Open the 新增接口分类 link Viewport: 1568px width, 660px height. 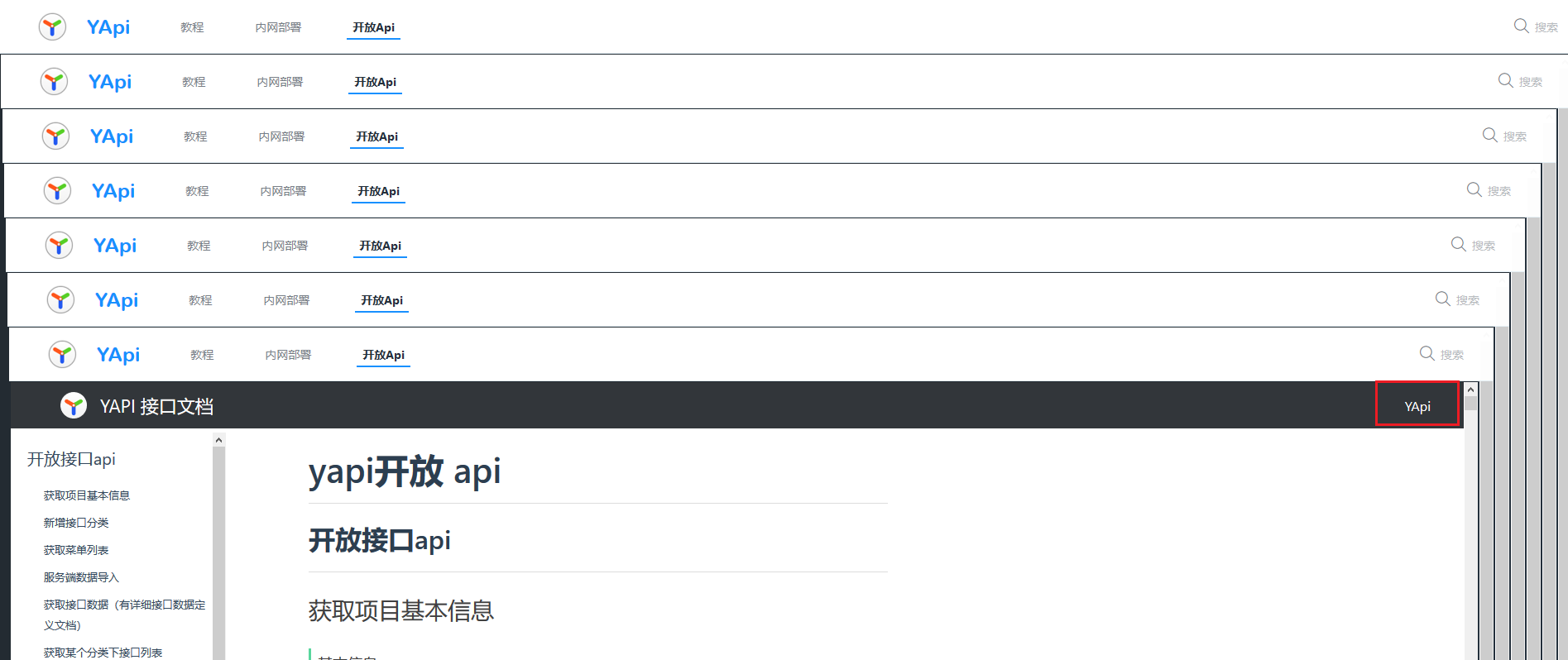tap(76, 522)
